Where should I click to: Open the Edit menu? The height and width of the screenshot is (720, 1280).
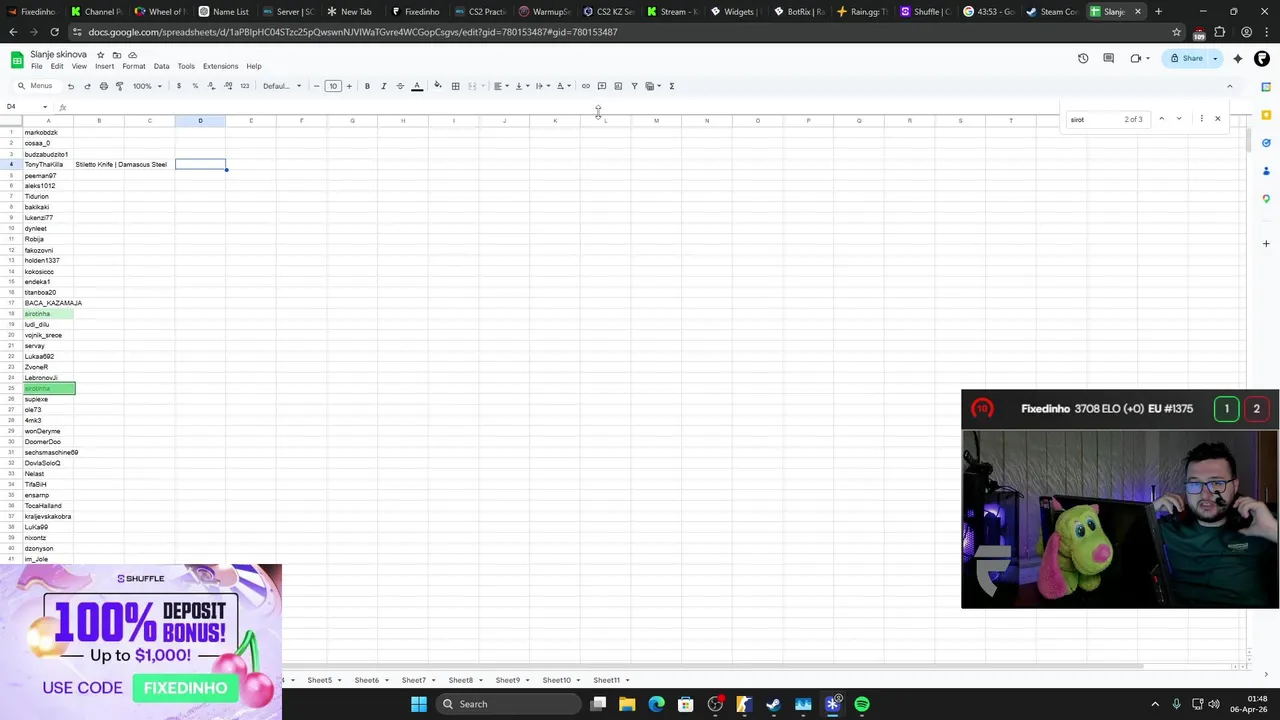click(x=57, y=66)
